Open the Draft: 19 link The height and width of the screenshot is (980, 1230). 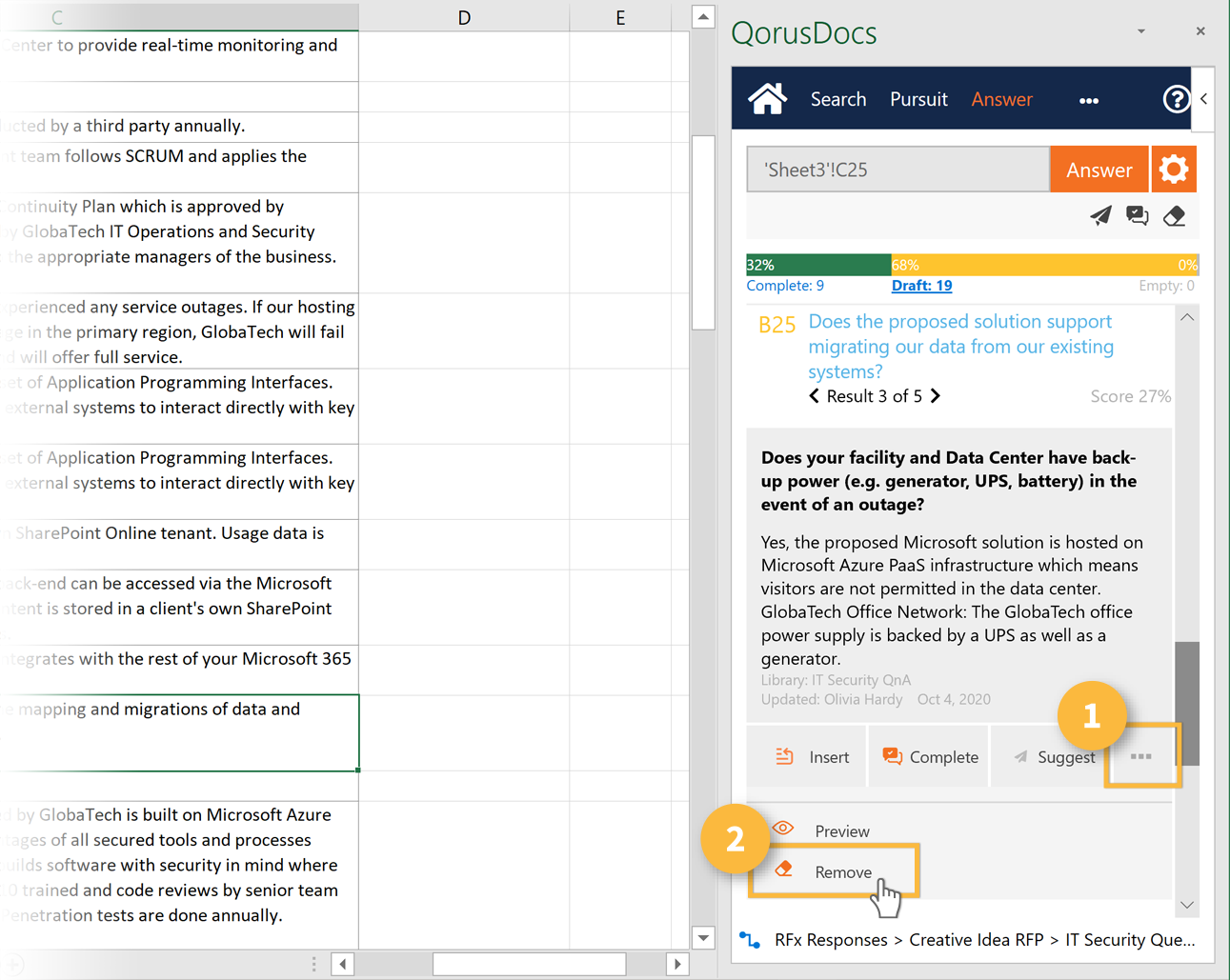tap(921, 286)
